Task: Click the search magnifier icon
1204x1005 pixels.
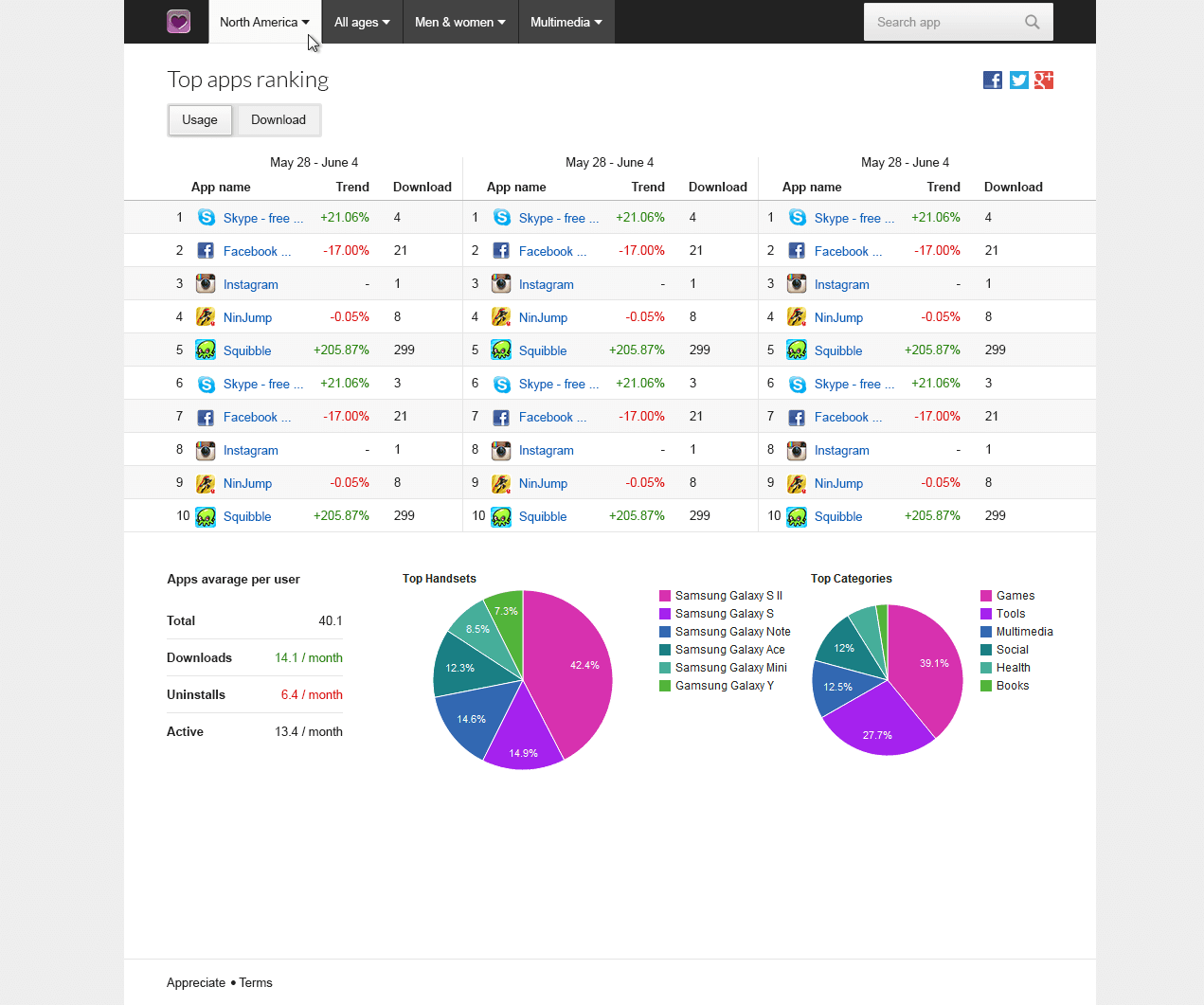Action: [x=1033, y=22]
